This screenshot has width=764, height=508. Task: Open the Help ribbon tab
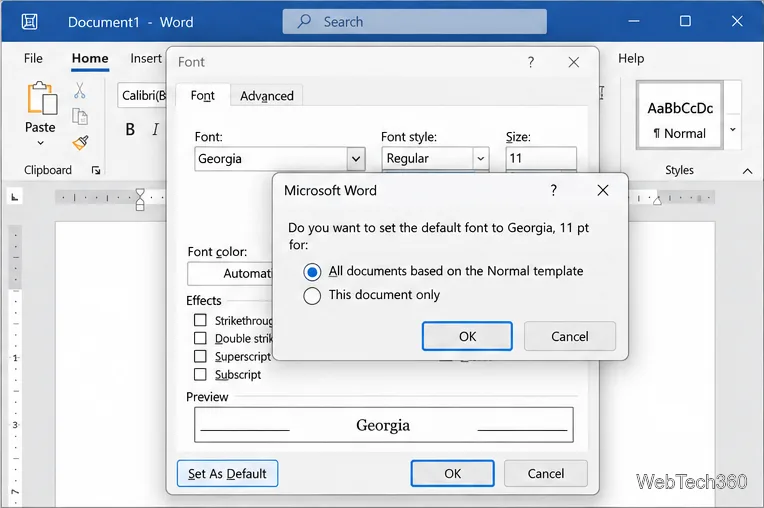pyautogui.click(x=631, y=58)
